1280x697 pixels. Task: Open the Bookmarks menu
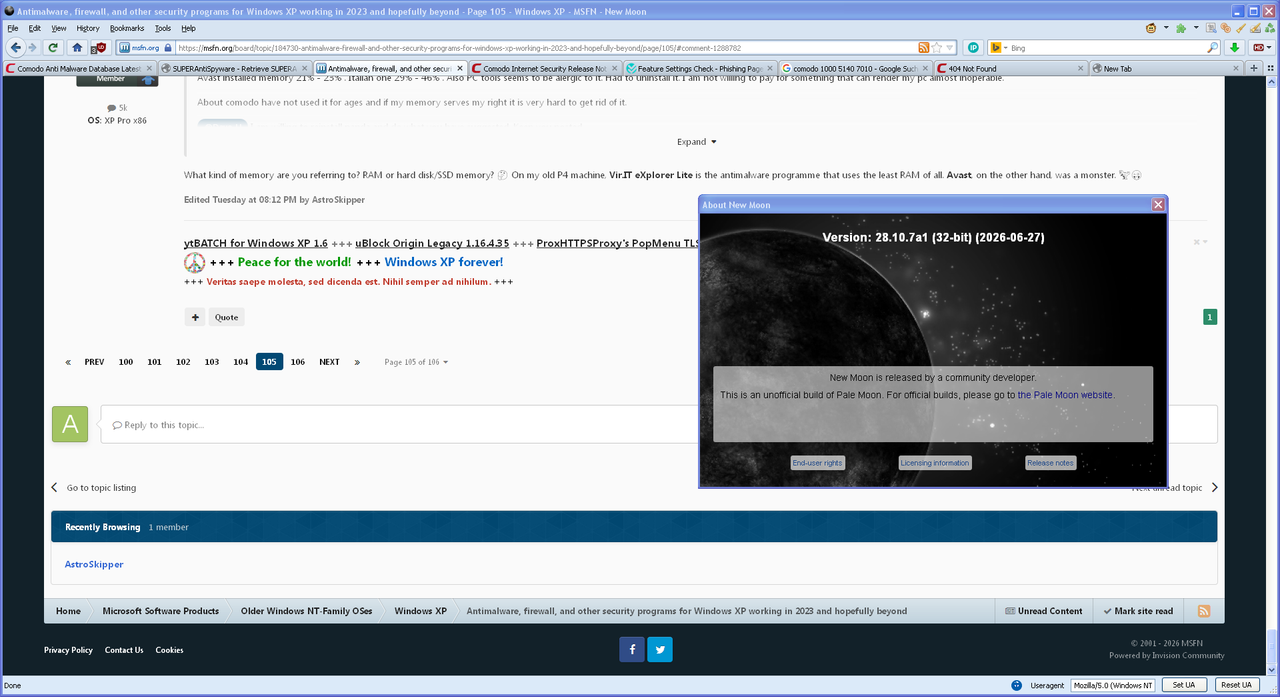[127, 28]
